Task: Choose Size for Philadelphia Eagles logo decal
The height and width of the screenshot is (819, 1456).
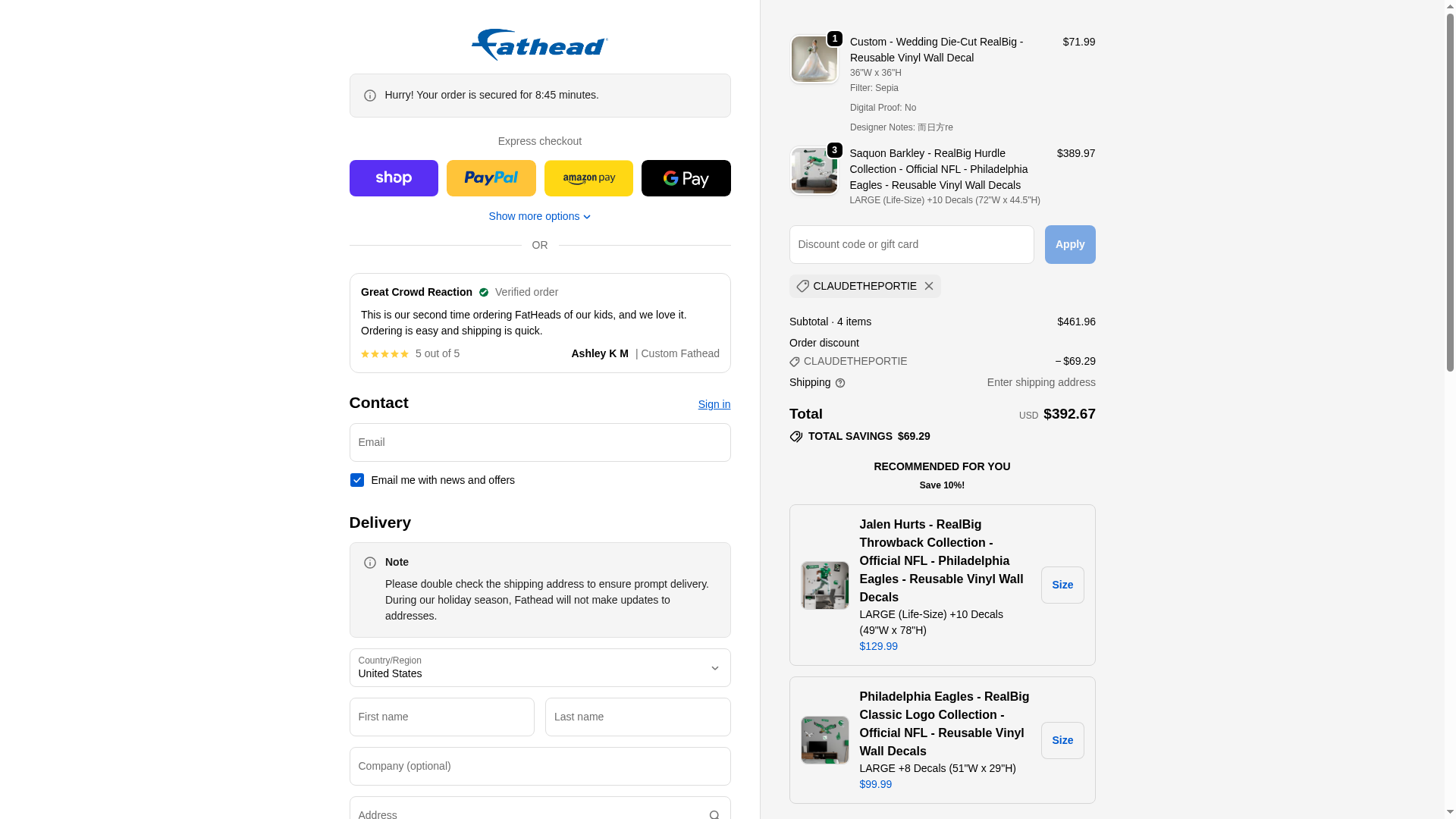Action: [1062, 740]
